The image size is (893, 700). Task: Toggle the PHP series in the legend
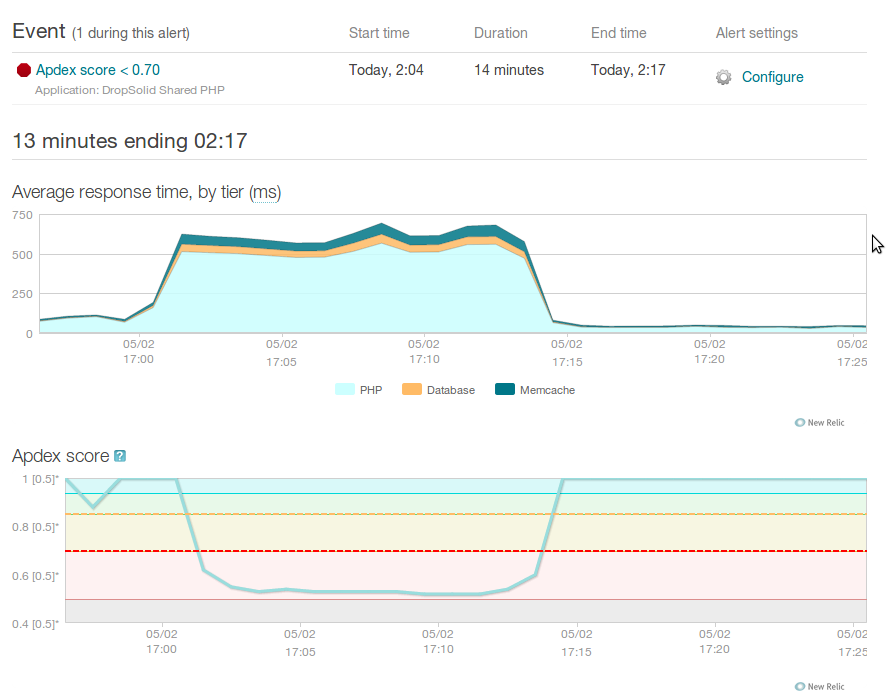[359, 390]
